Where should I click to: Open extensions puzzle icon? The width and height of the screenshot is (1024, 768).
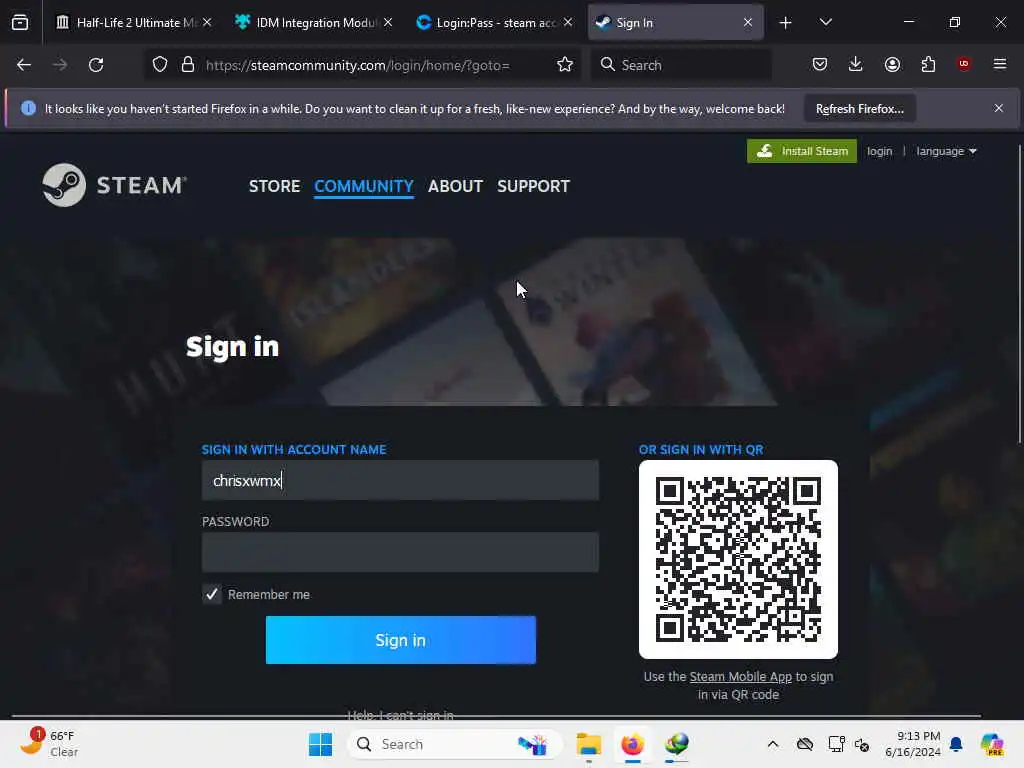coord(928,64)
